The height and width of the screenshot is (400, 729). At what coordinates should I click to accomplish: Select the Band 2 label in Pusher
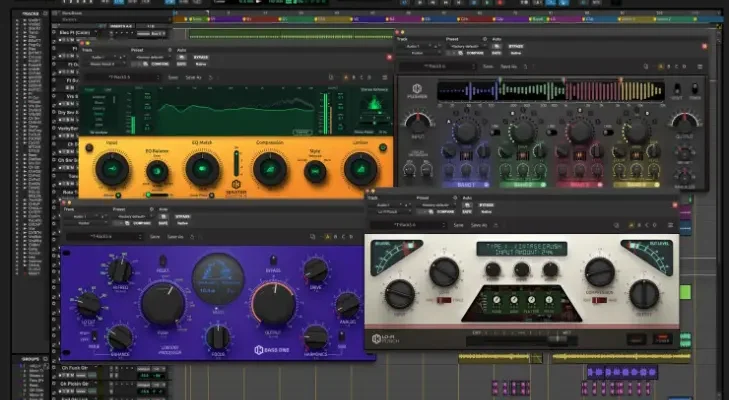[523, 184]
